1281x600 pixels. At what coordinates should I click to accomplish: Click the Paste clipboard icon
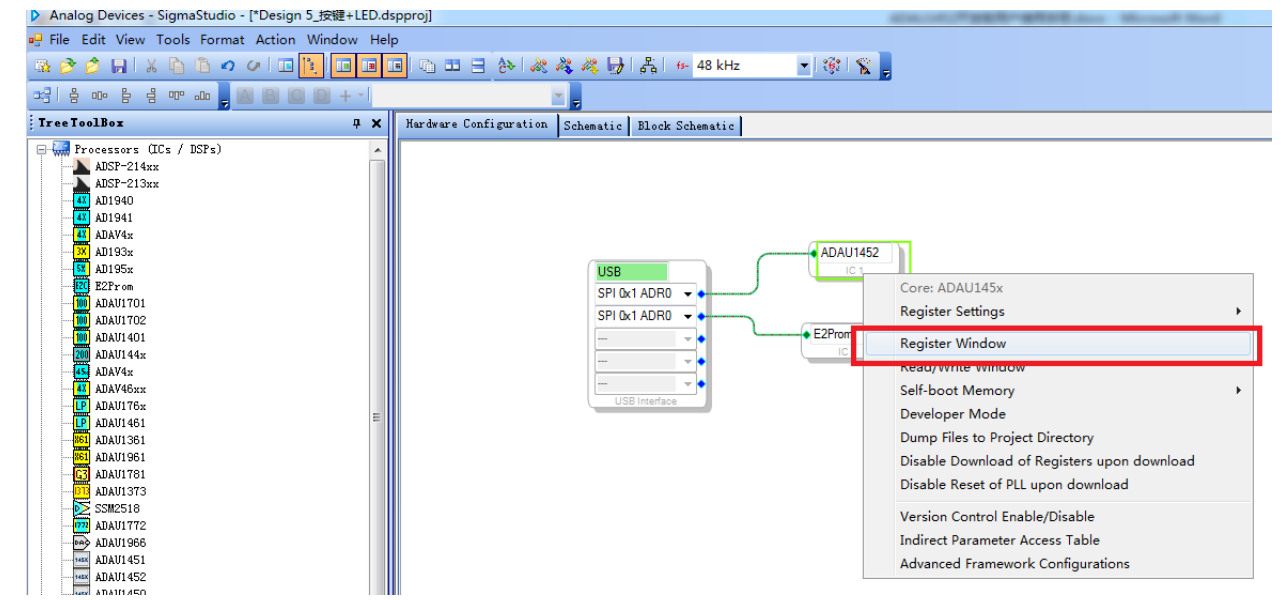click(203, 66)
